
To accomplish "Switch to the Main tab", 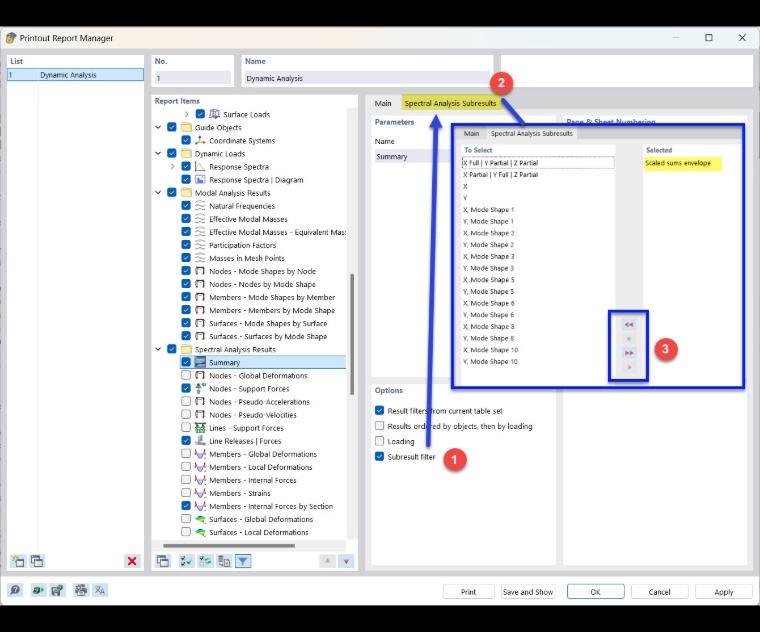I will coord(383,103).
